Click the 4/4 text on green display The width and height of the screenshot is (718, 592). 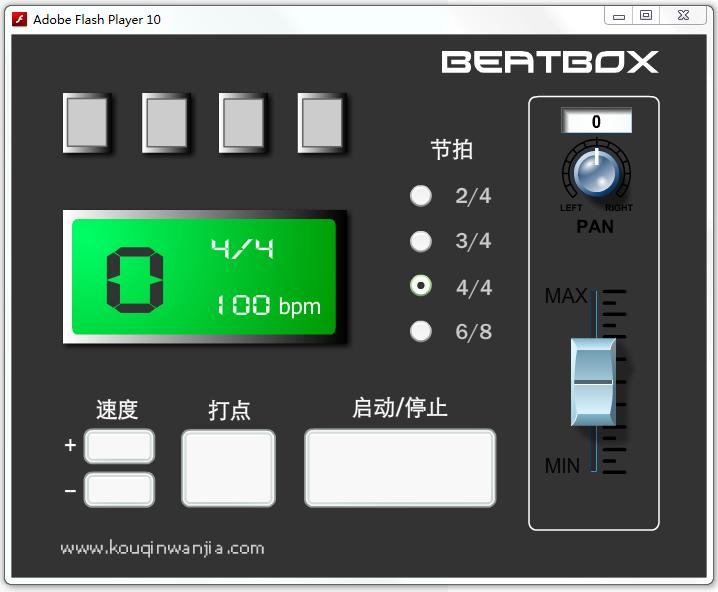(x=242, y=249)
